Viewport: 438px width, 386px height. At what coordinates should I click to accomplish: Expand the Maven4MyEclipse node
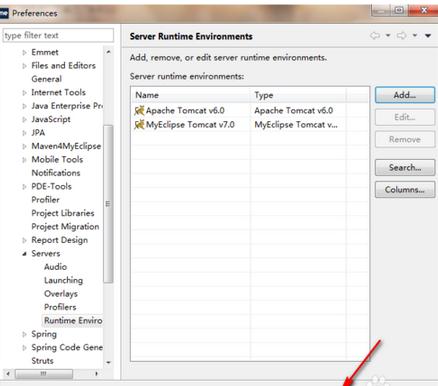pyautogui.click(x=24, y=146)
